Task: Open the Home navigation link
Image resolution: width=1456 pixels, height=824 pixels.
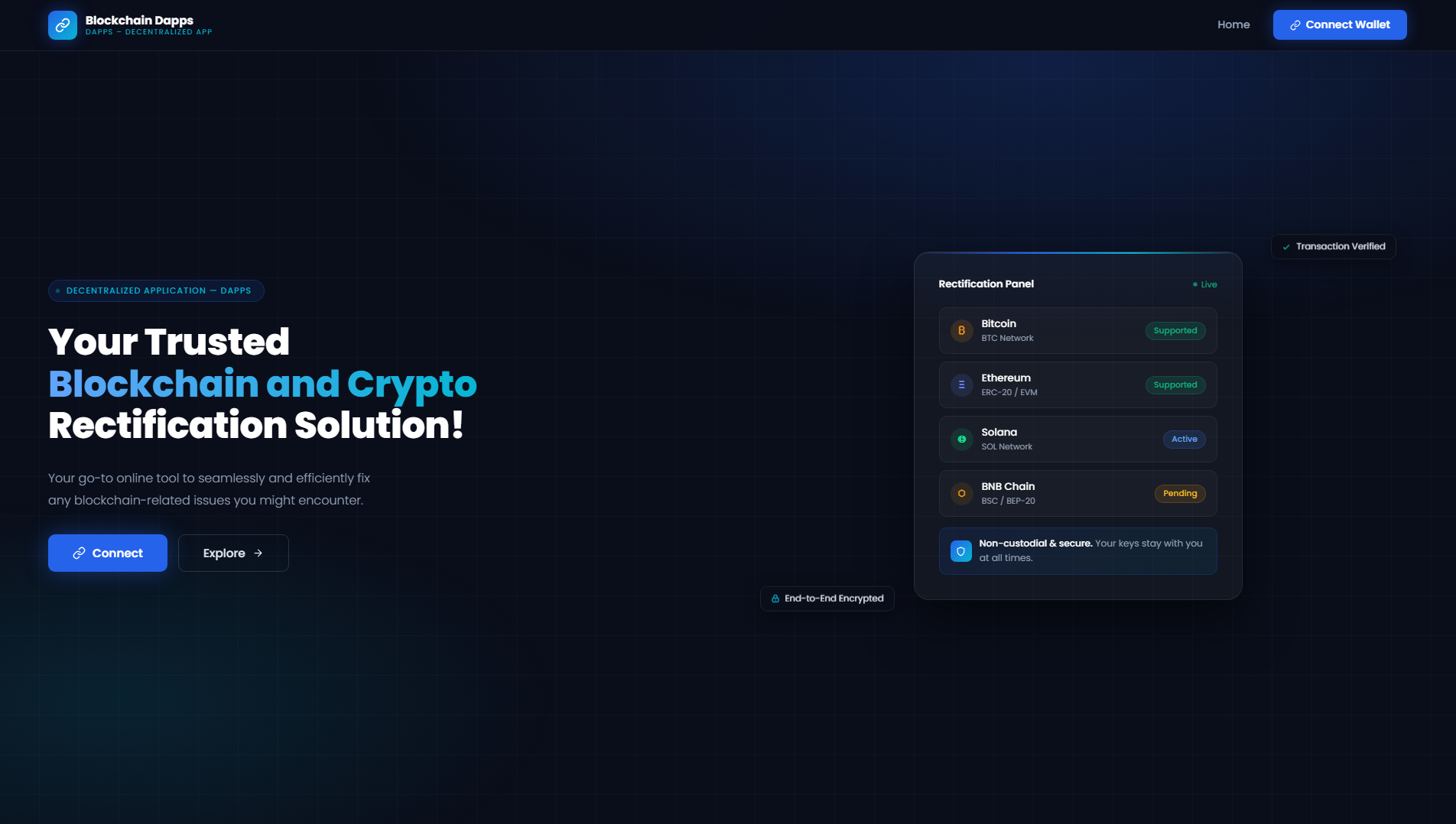Action: 1233,24
